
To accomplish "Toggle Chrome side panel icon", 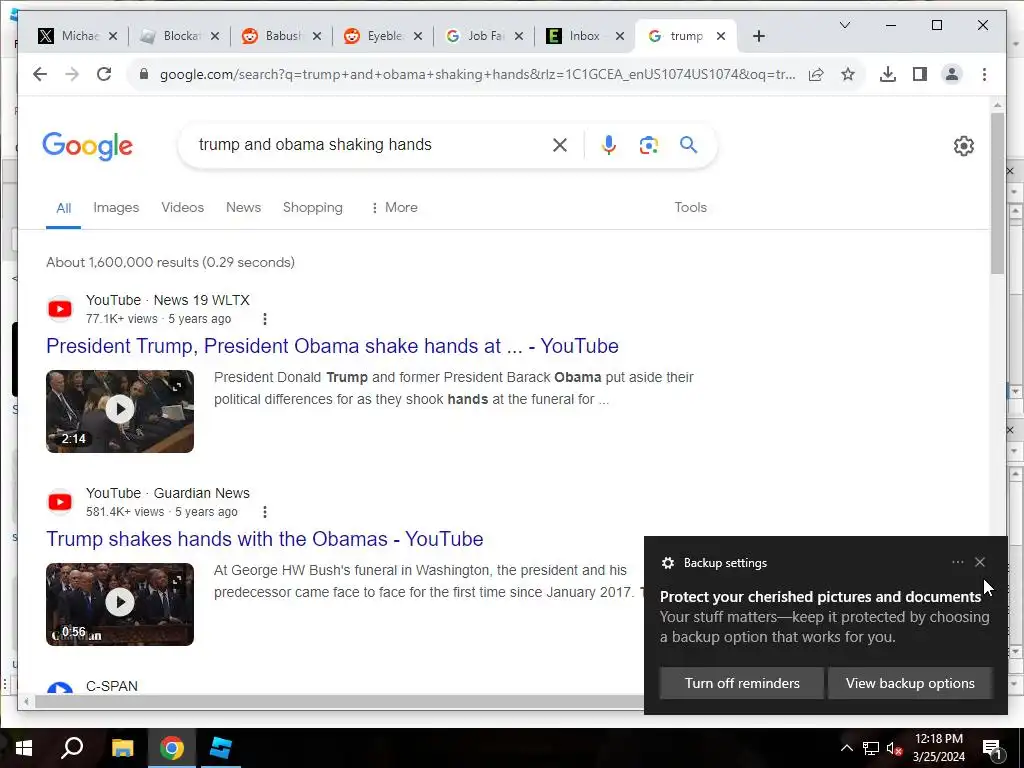I will tap(920, 74).
